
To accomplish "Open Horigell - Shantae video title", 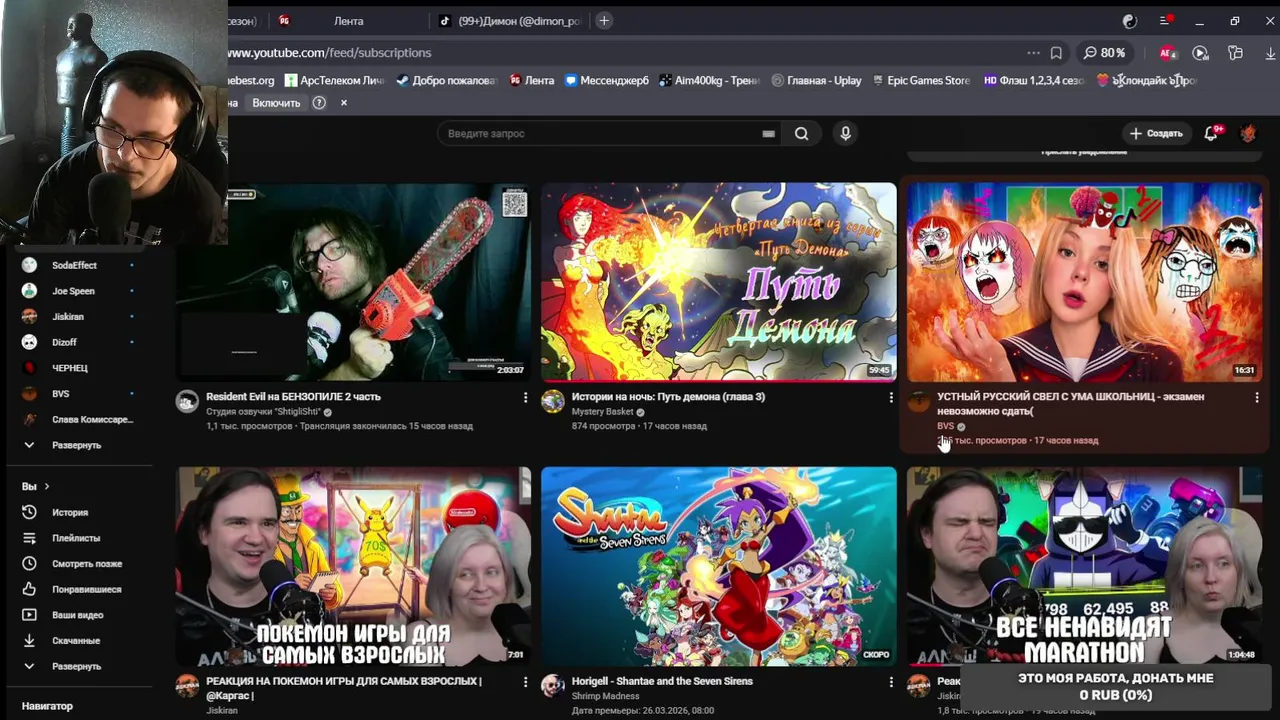I will (662, 681).
